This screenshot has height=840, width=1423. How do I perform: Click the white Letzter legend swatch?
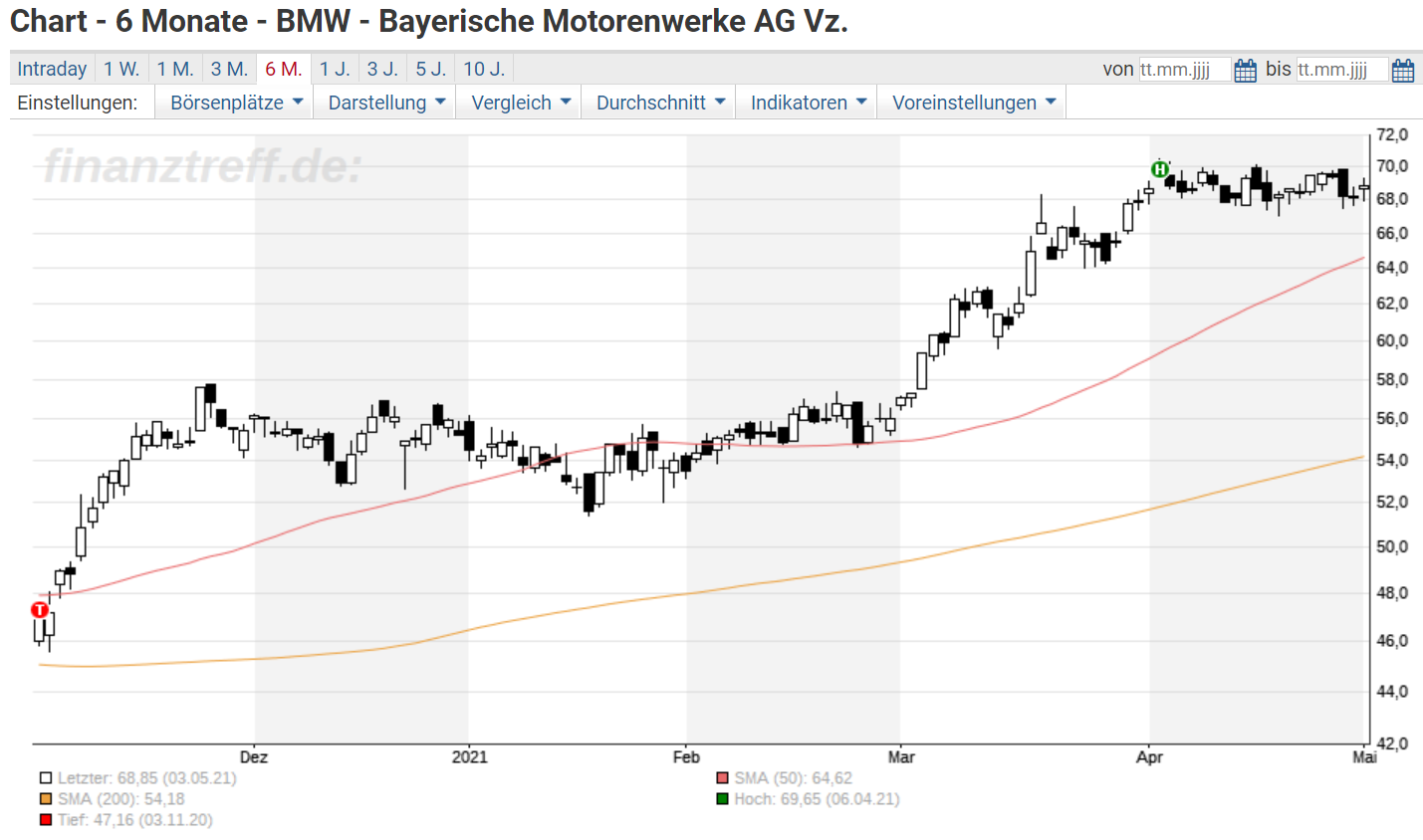(x=46, y=778)
